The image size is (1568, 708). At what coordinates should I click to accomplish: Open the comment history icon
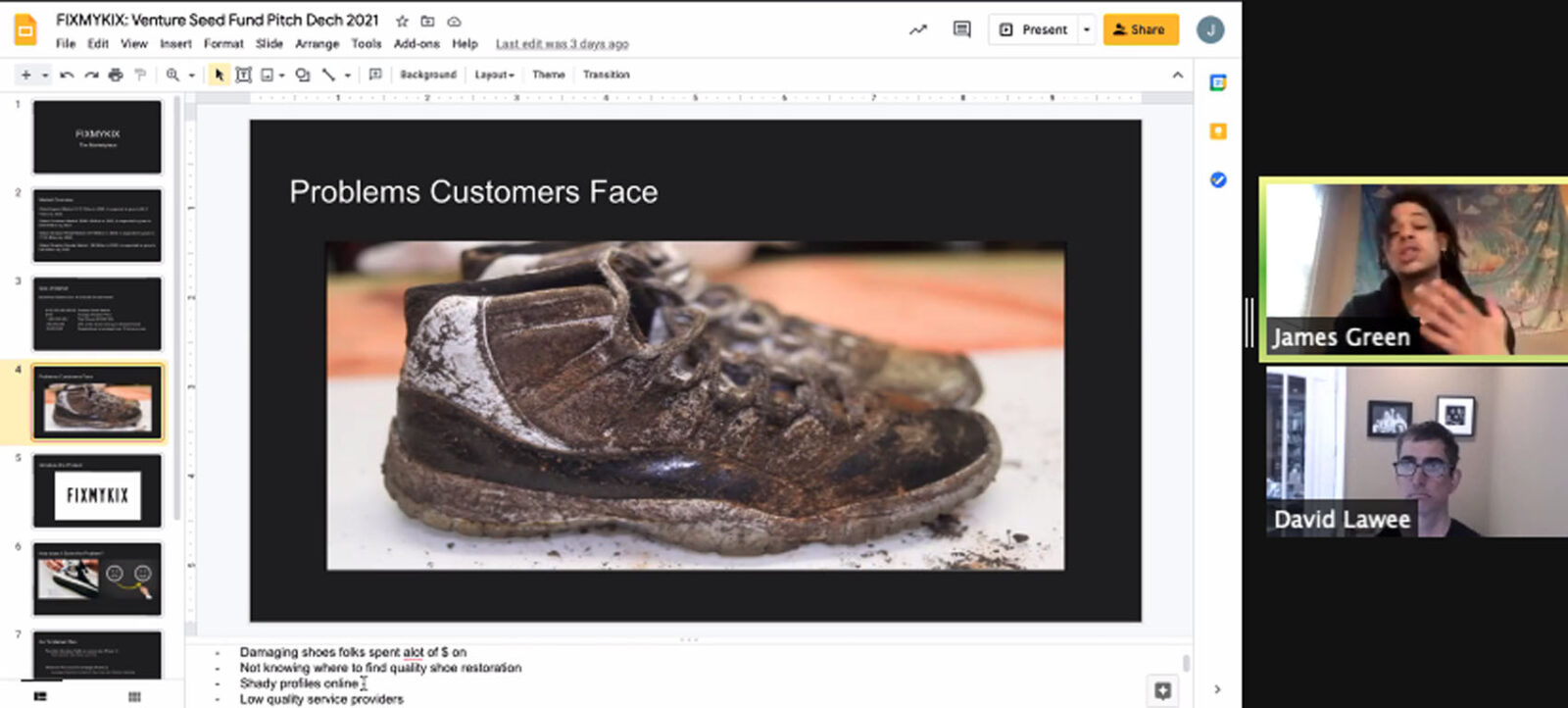[x=962, y=29]
